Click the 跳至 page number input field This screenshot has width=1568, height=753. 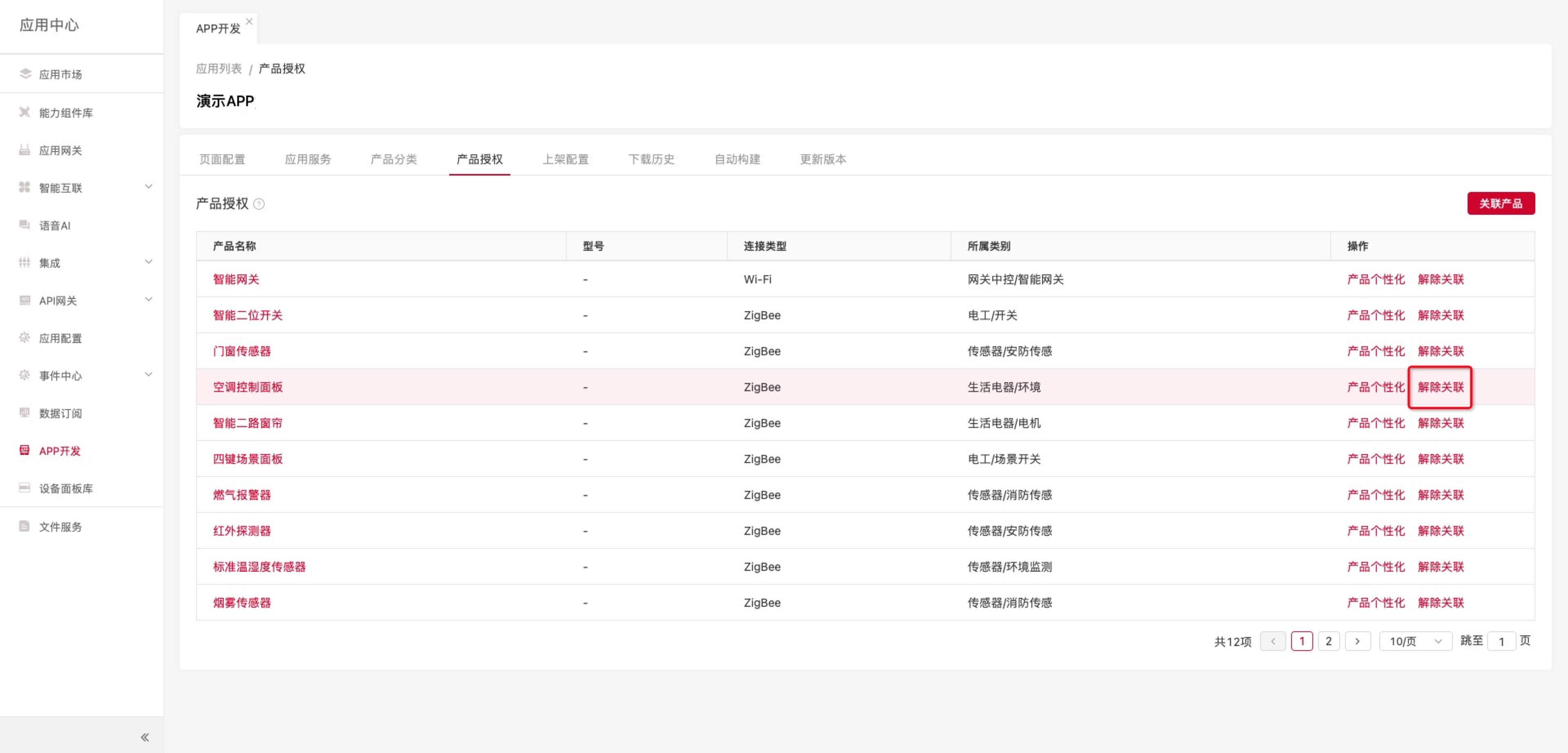tap(1501, 641)
